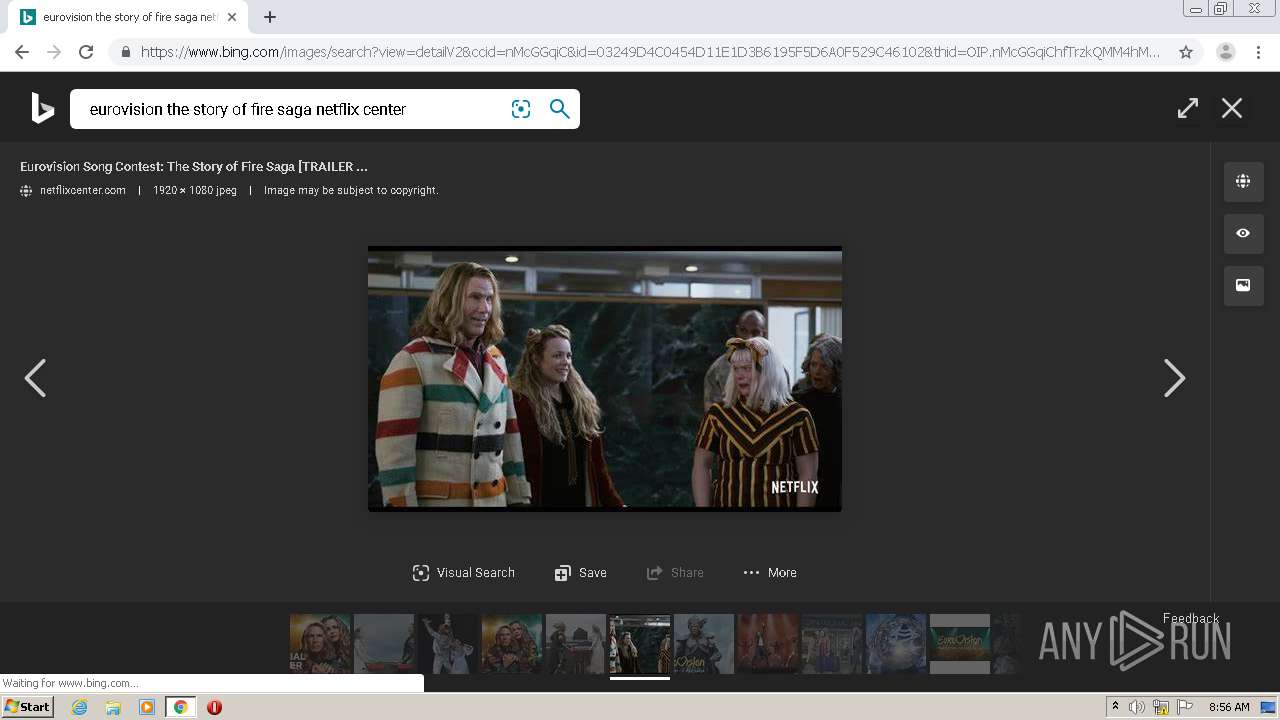
Task: Select ninth filmstrip thumbnail
Action: [832, 643]
